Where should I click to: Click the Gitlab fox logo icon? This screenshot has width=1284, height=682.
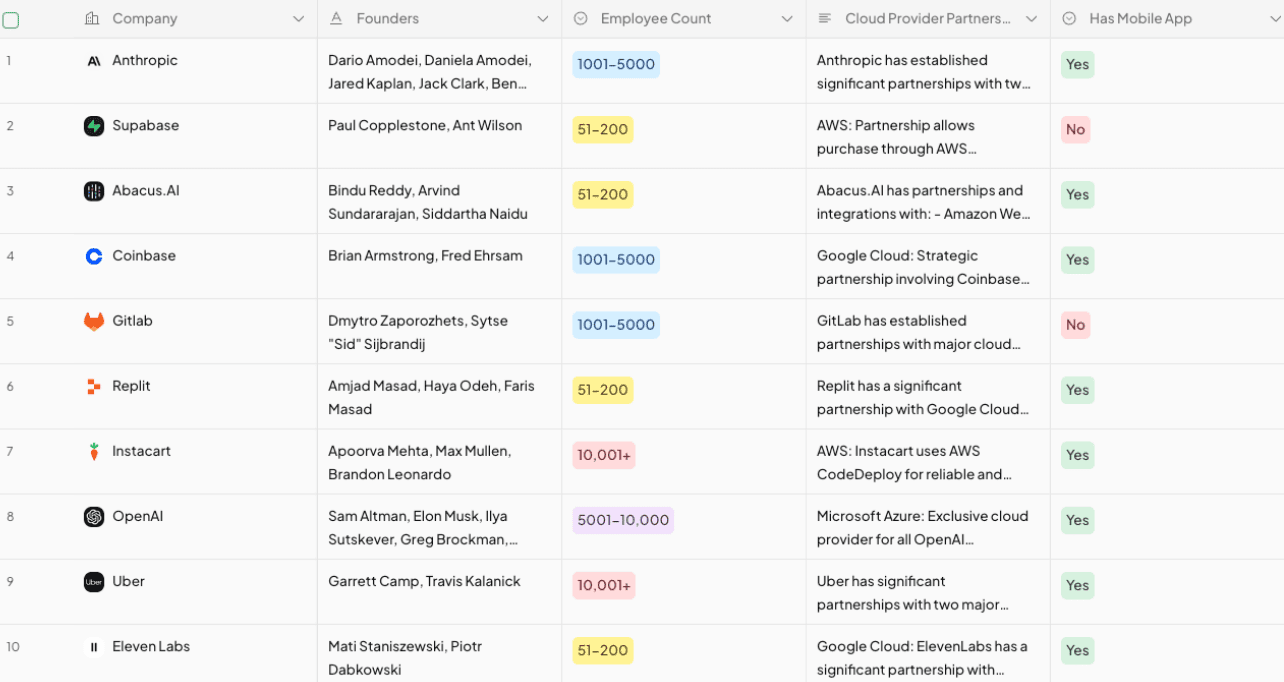[94, 321]
